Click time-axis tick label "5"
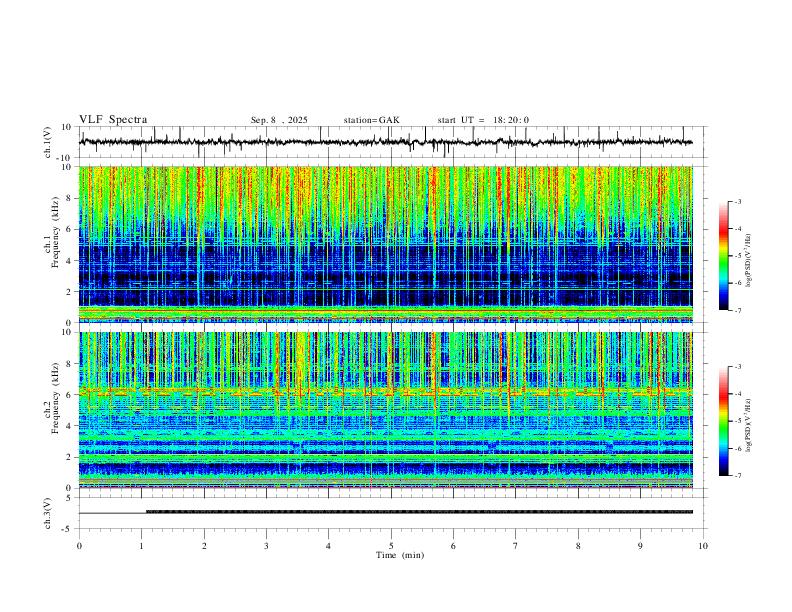The width and height of the screenshot is (792, 612). click(391, 546)
